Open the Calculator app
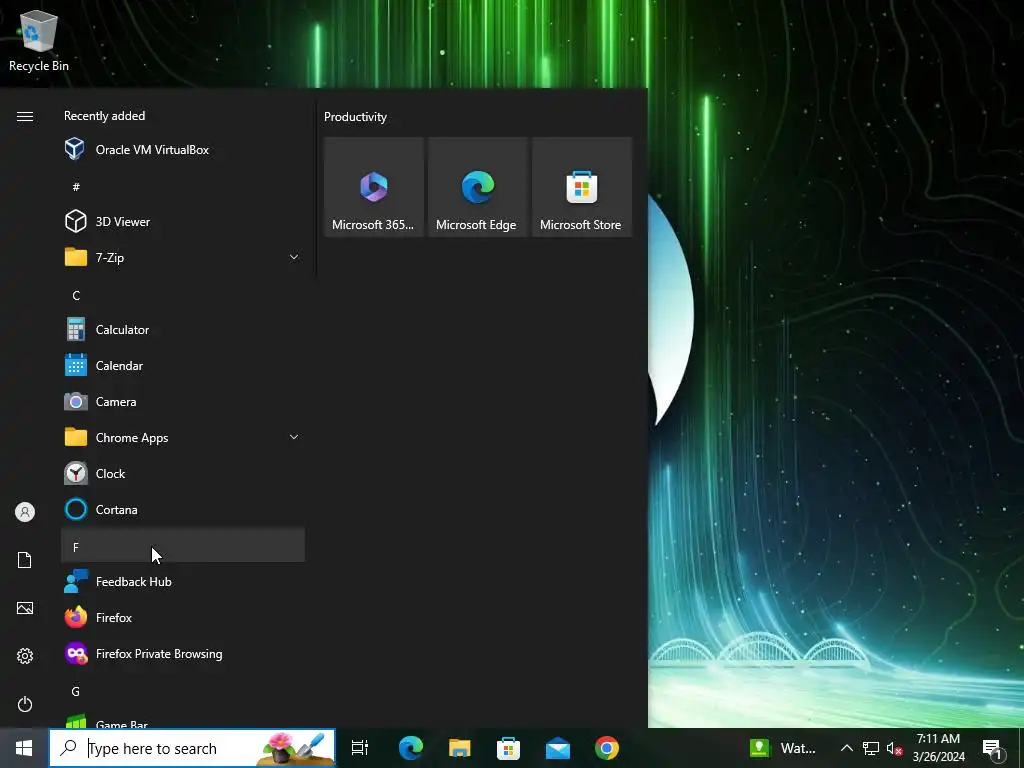Image resolution: width=1024 pixels, height=768 pixels. coord(183,330)
